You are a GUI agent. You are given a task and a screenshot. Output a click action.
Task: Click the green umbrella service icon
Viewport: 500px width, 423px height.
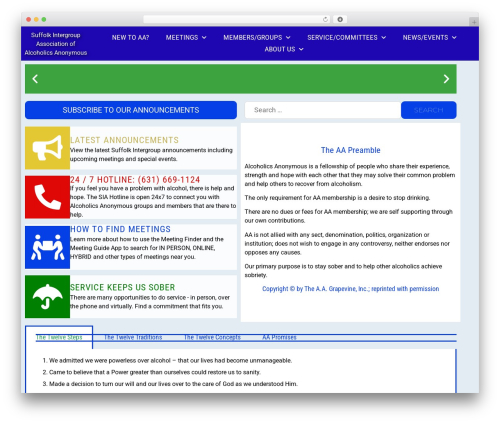pyautogui.click(x=47, y=296)
